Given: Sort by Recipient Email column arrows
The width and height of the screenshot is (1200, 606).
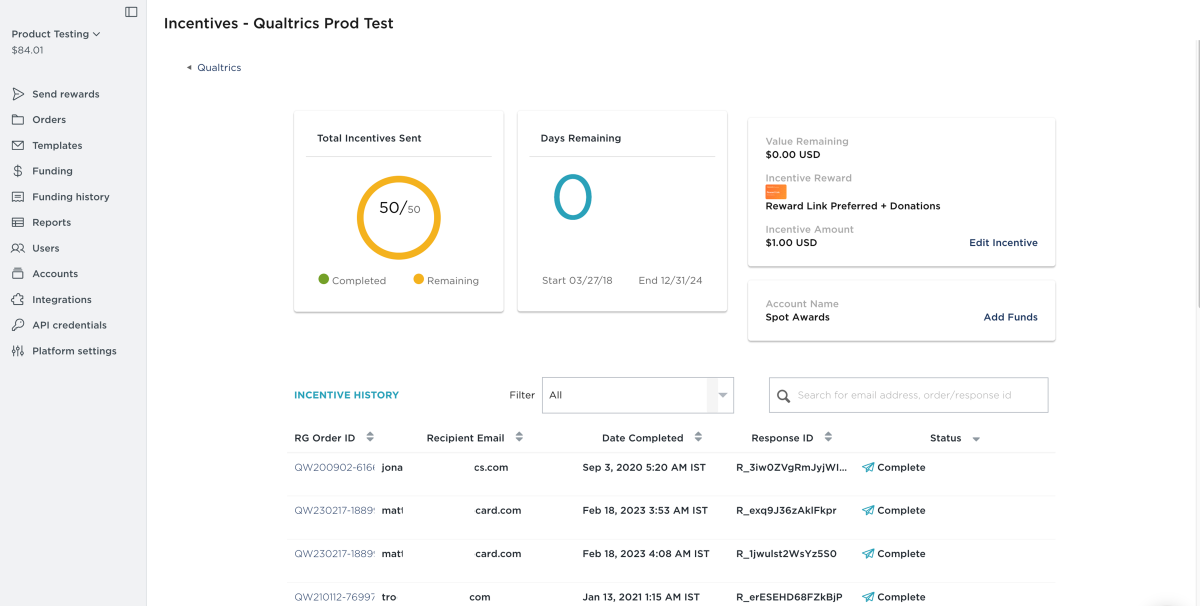Looking at the screenshot, I should (x=519, y=437).
